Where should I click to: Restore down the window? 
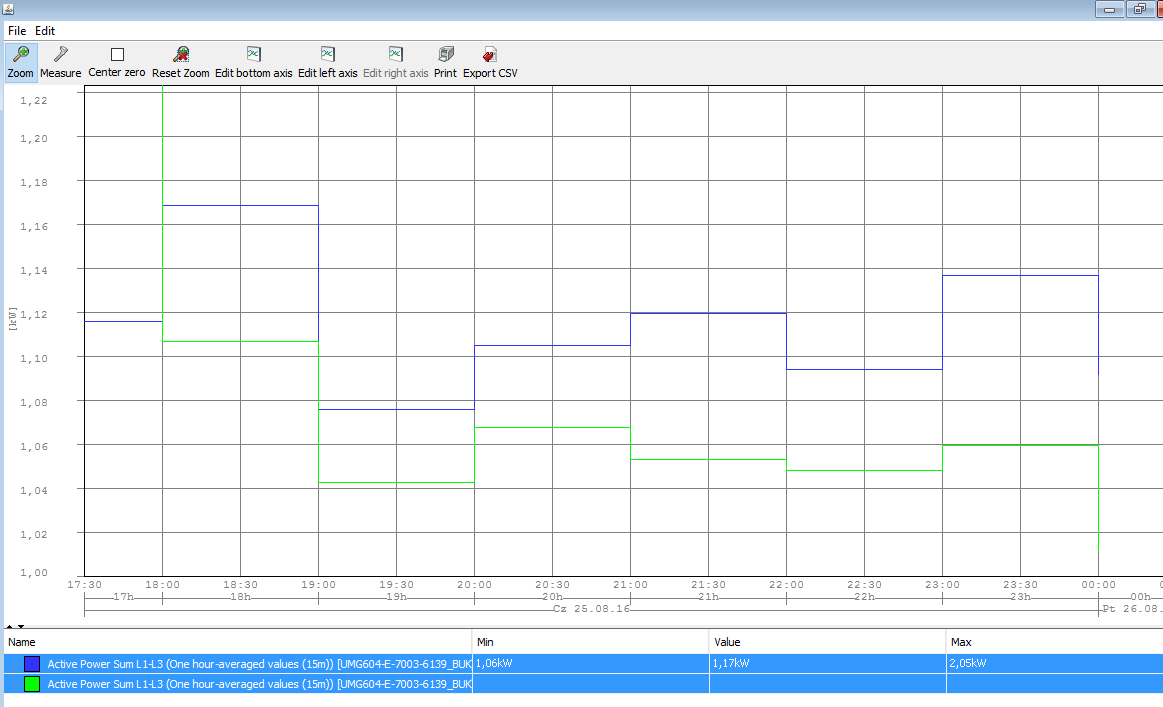(1139, 9)
